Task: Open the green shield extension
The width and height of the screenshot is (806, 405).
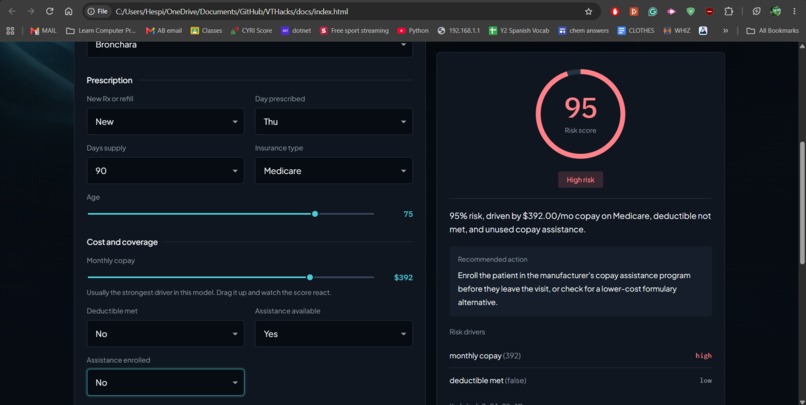Action: (x=690, y=11)
